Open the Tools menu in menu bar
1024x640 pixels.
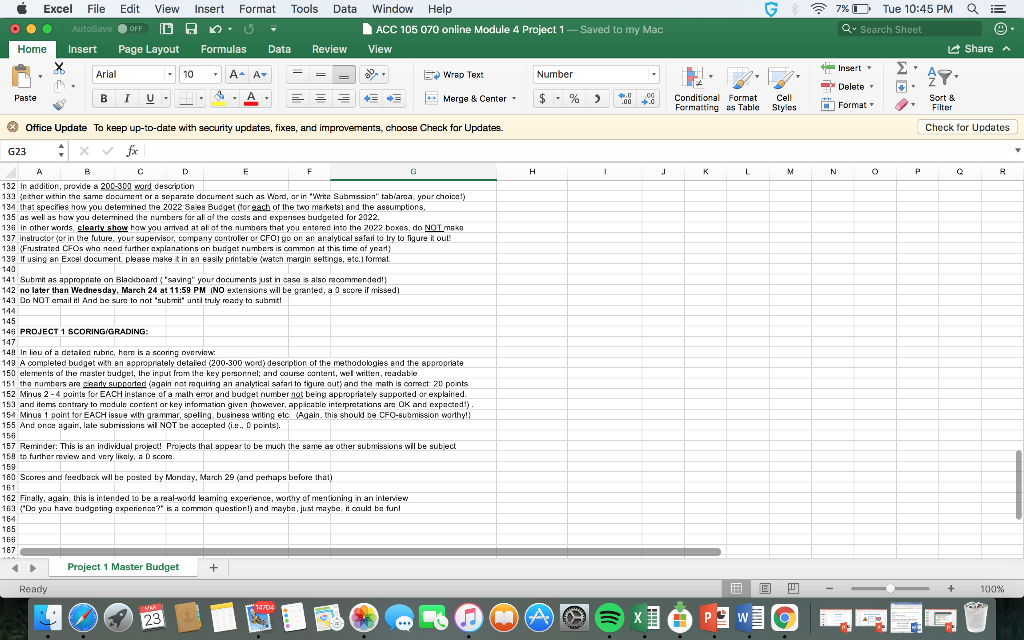click(x=304, y=9)
